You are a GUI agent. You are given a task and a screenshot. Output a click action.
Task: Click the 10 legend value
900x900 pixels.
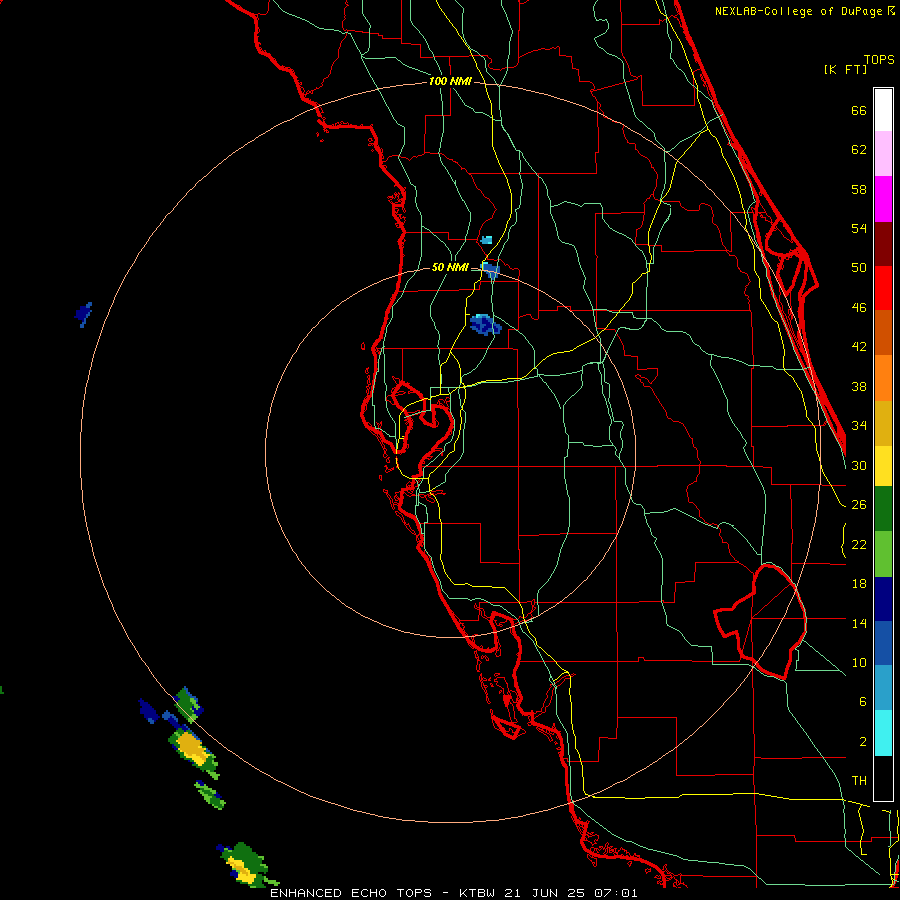point(859,663)
